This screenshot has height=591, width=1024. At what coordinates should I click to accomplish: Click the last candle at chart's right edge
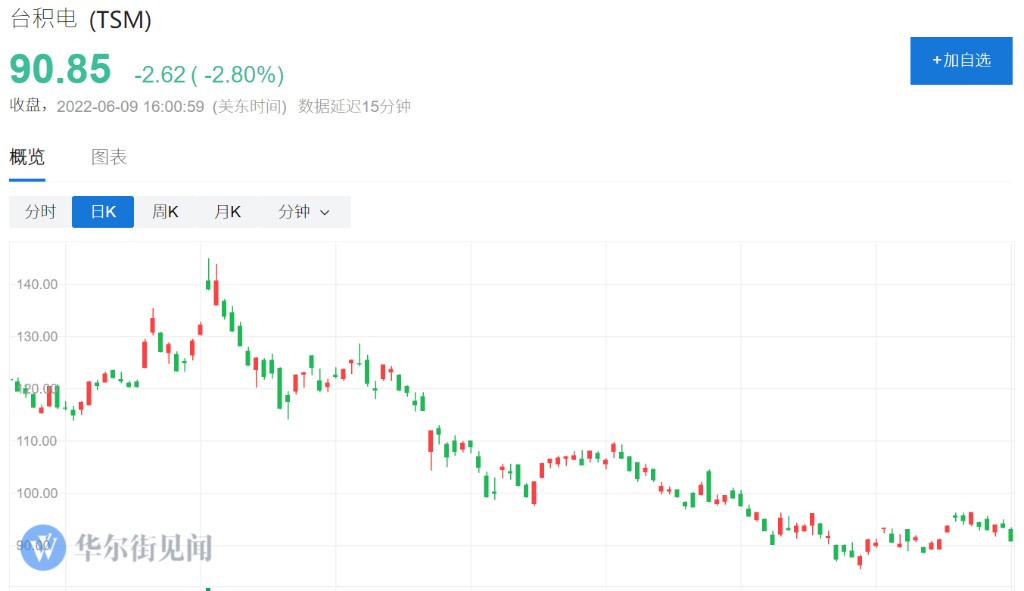point(1011,534)
